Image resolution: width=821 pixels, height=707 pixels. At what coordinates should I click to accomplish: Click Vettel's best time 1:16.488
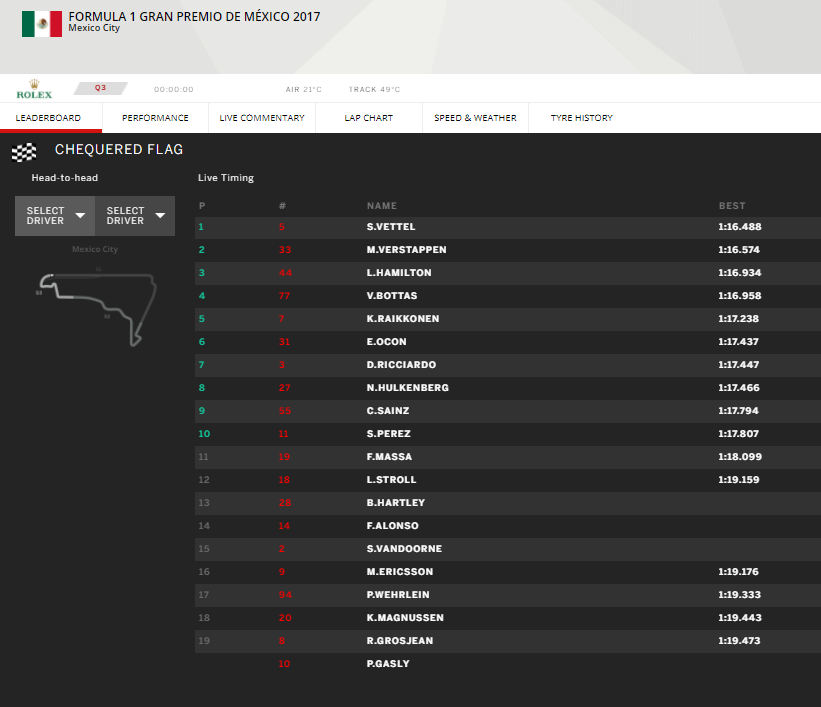point(740,227)
